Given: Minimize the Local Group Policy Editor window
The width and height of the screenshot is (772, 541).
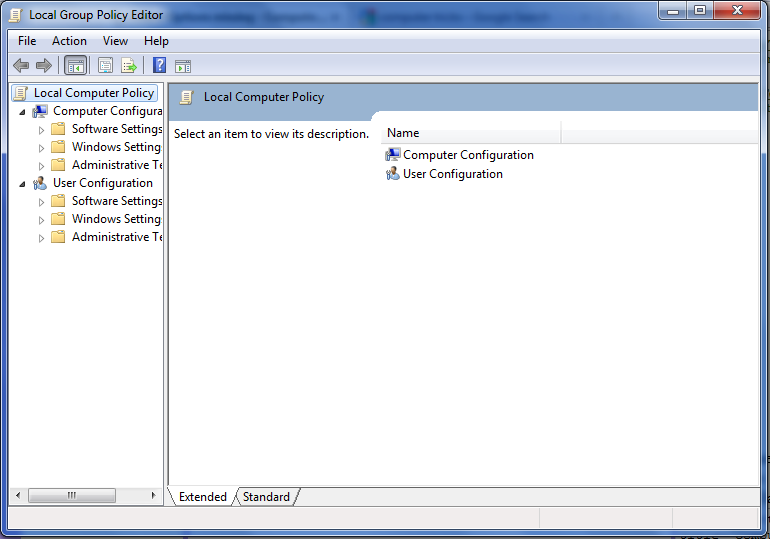Looking at the screenshot, I should (x=673, y=11).
